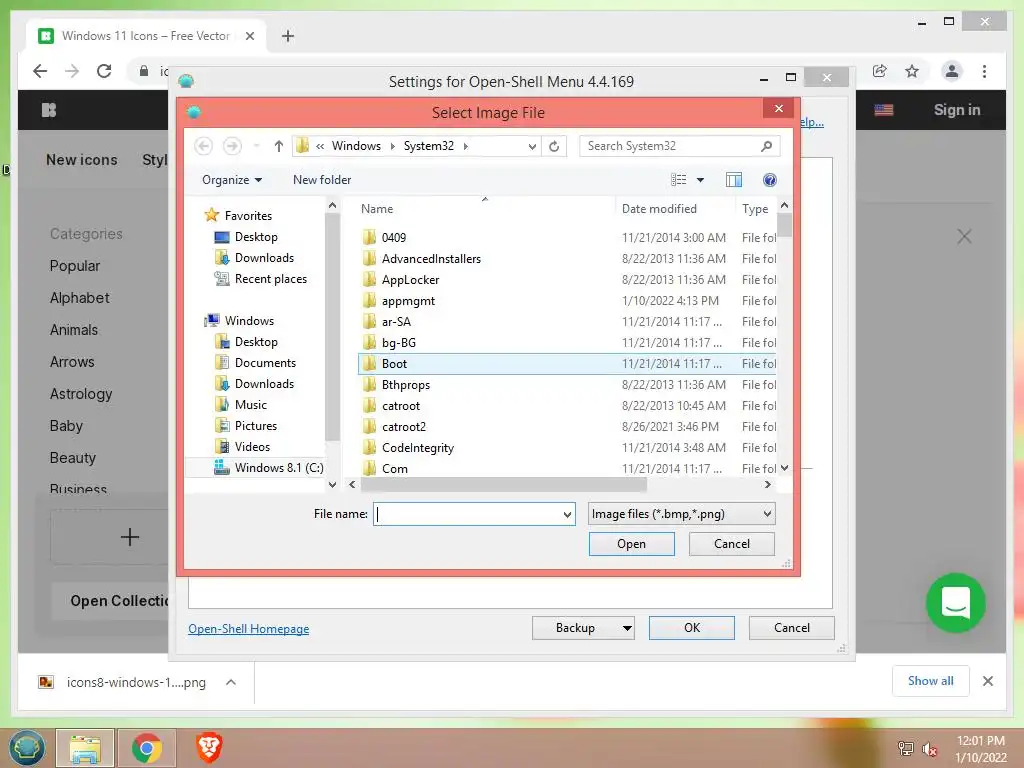Click Show all downloads
Image resolution: width=1024 pixels, height=768 pixels.
click(x=931, y=681)
